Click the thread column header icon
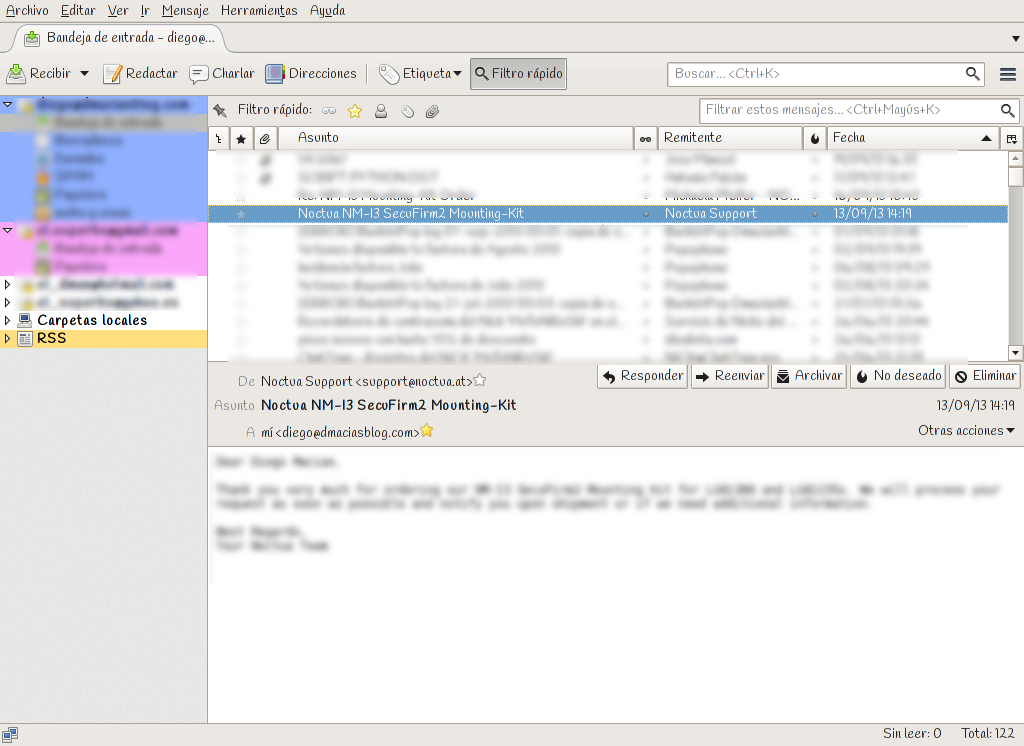Image resolution: width=1024 pixels, height=746 pixels. click(219, 138)
